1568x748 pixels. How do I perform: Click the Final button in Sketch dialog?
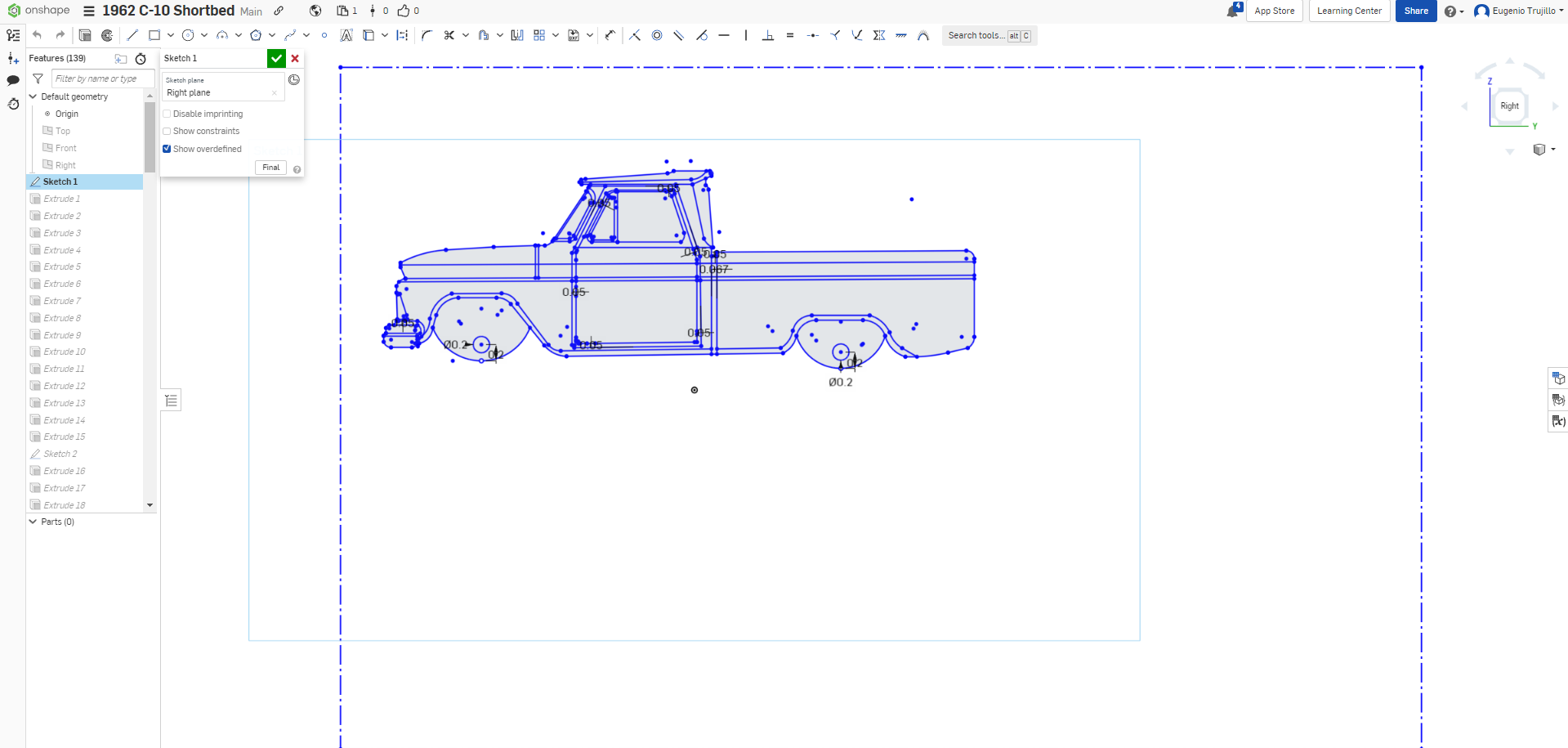click(x=270, y=168)
